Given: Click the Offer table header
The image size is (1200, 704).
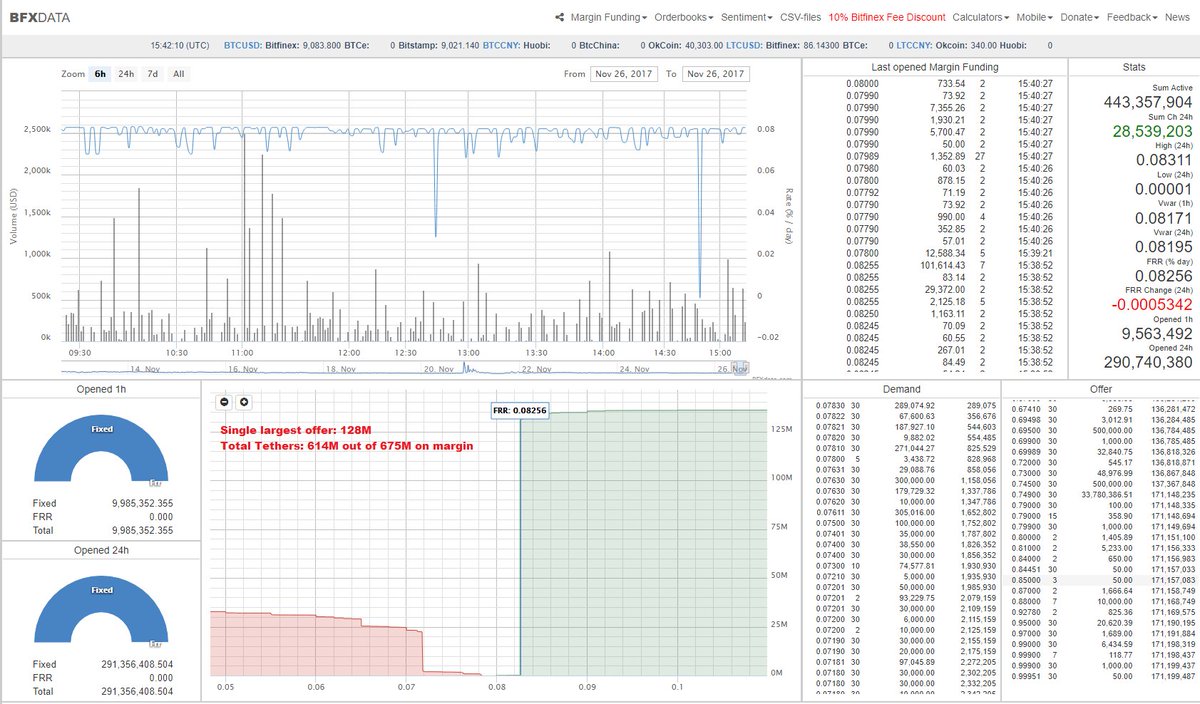Looking at the screenshot, I should 1100,389.
